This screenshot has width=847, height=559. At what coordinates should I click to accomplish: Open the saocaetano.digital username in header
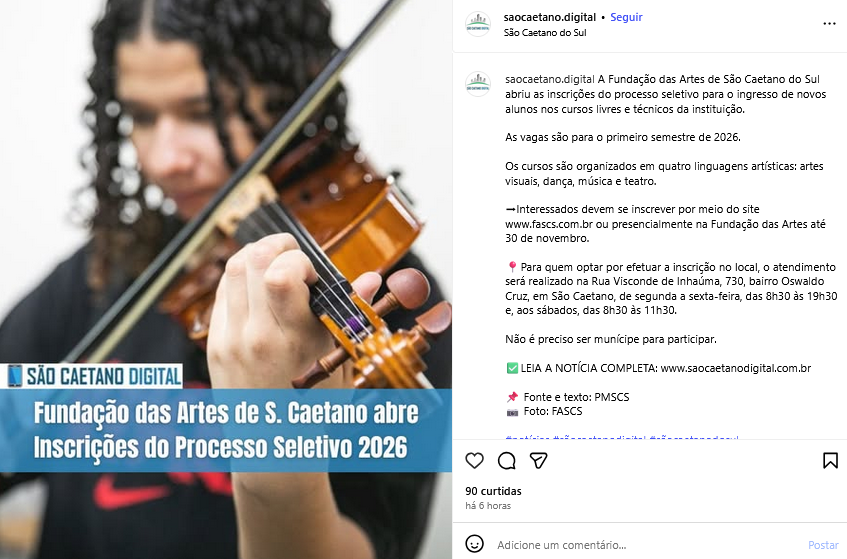click(550, 17)
